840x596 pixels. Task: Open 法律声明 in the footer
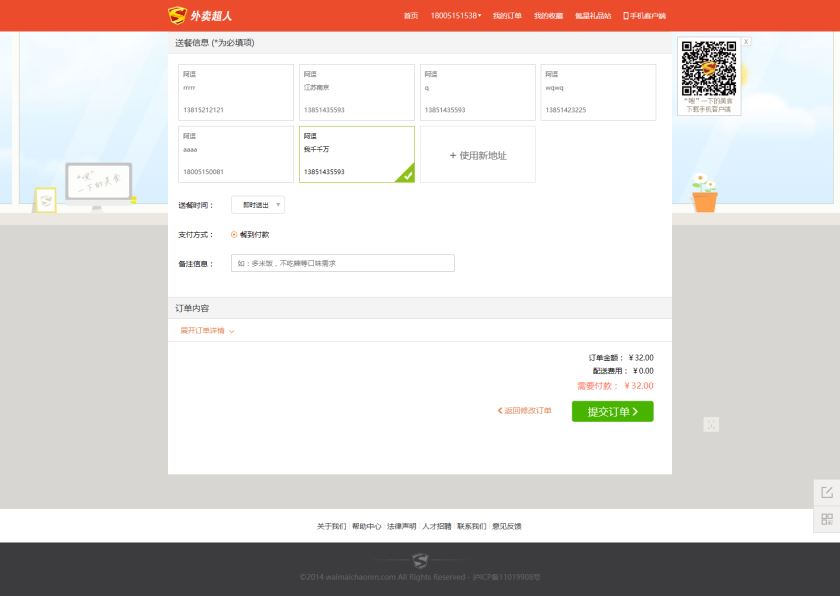(x=402, y=526)
